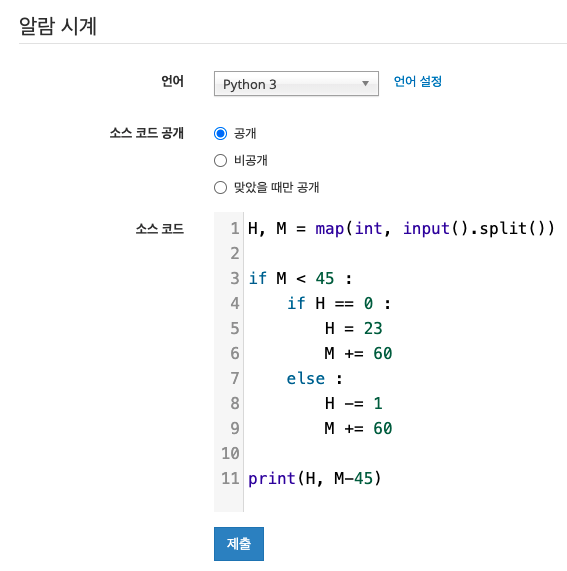Click code line 9 'M += 60'
This screenshot has height=571, width=567.
[x=358, y=428]
